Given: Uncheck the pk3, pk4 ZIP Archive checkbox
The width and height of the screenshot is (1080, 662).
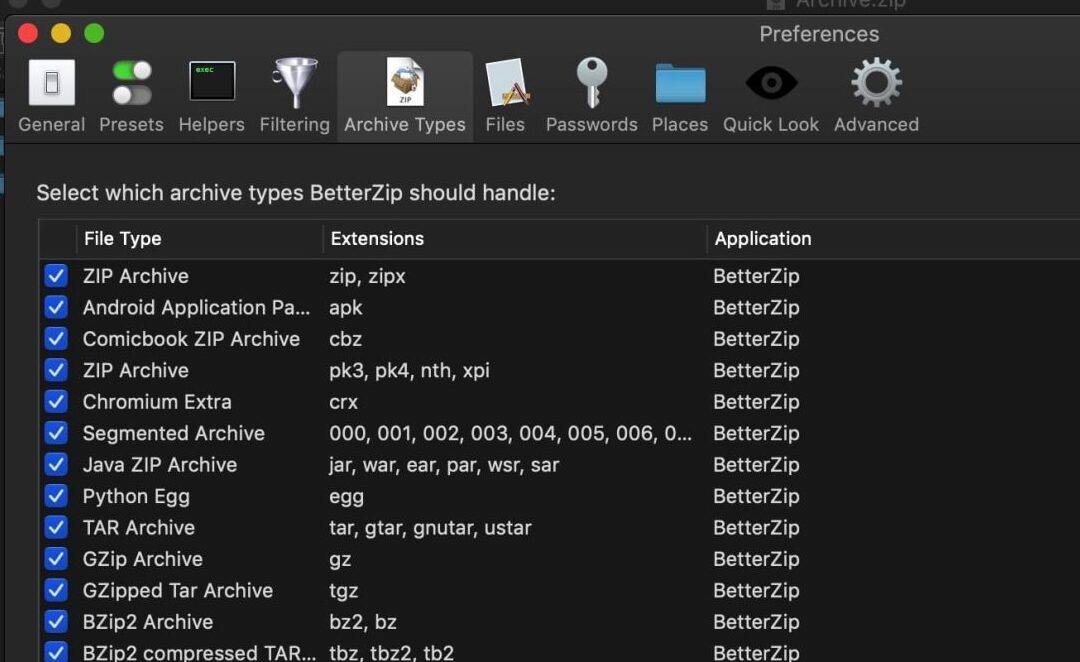Looking at the screenshot, I should [56, 370].
